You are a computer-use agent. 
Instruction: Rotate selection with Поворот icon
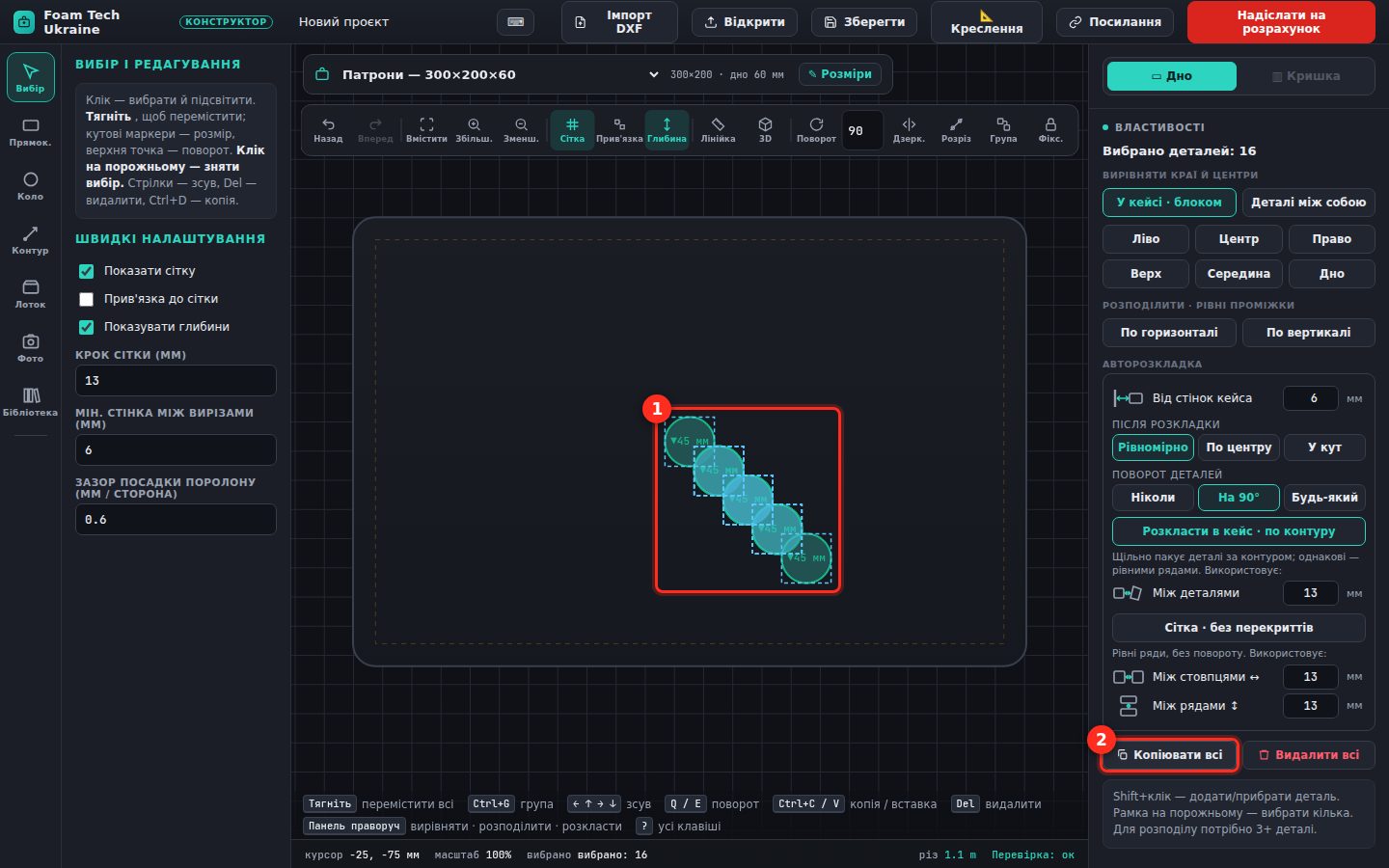pos(816,130)
